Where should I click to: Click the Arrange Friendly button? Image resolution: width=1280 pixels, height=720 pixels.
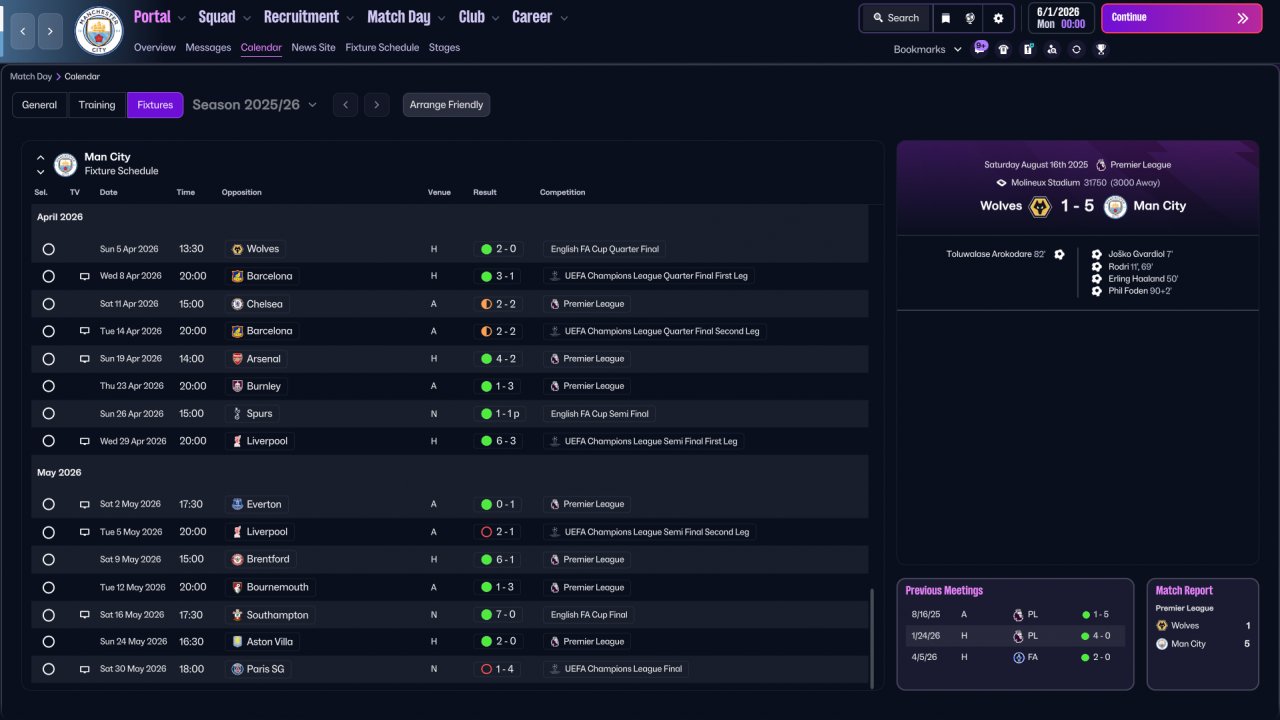[x=446, y=105]
